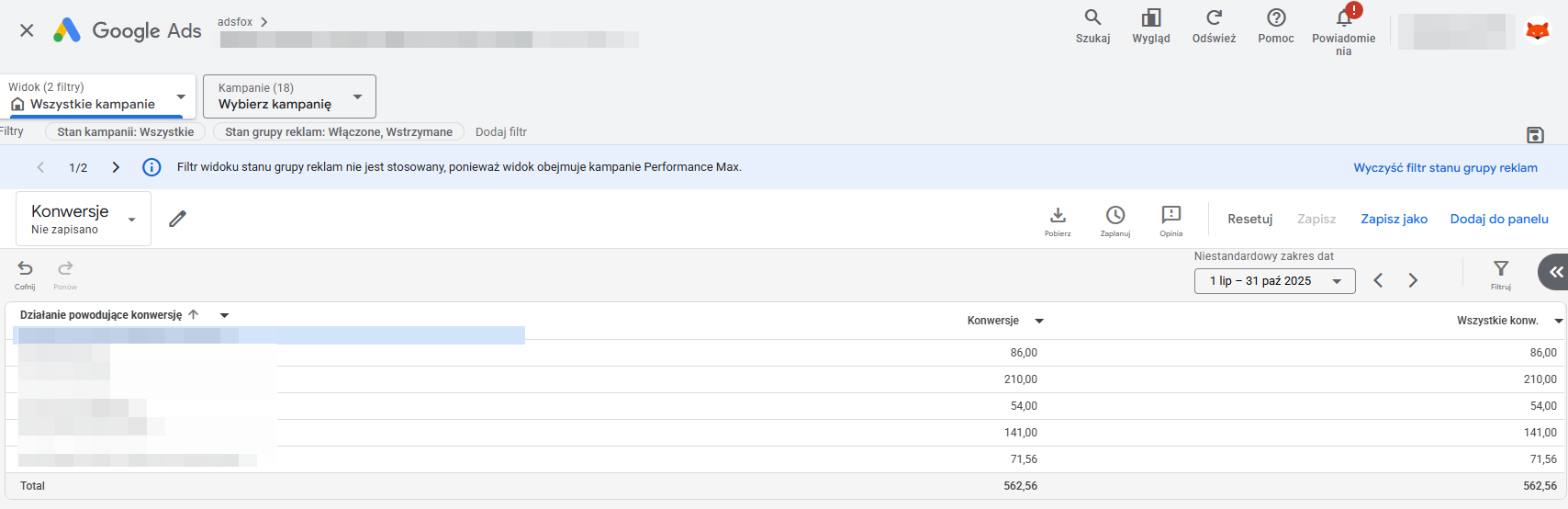Click Konwersje value 54,00

click(1024, 406)
